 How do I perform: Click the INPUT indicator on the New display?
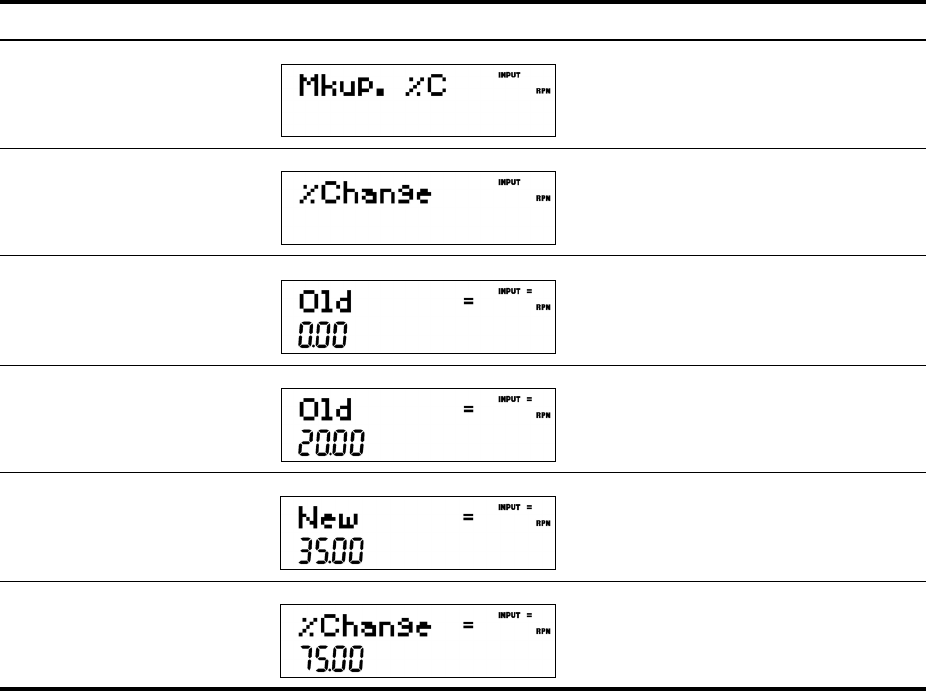point(510,506)
